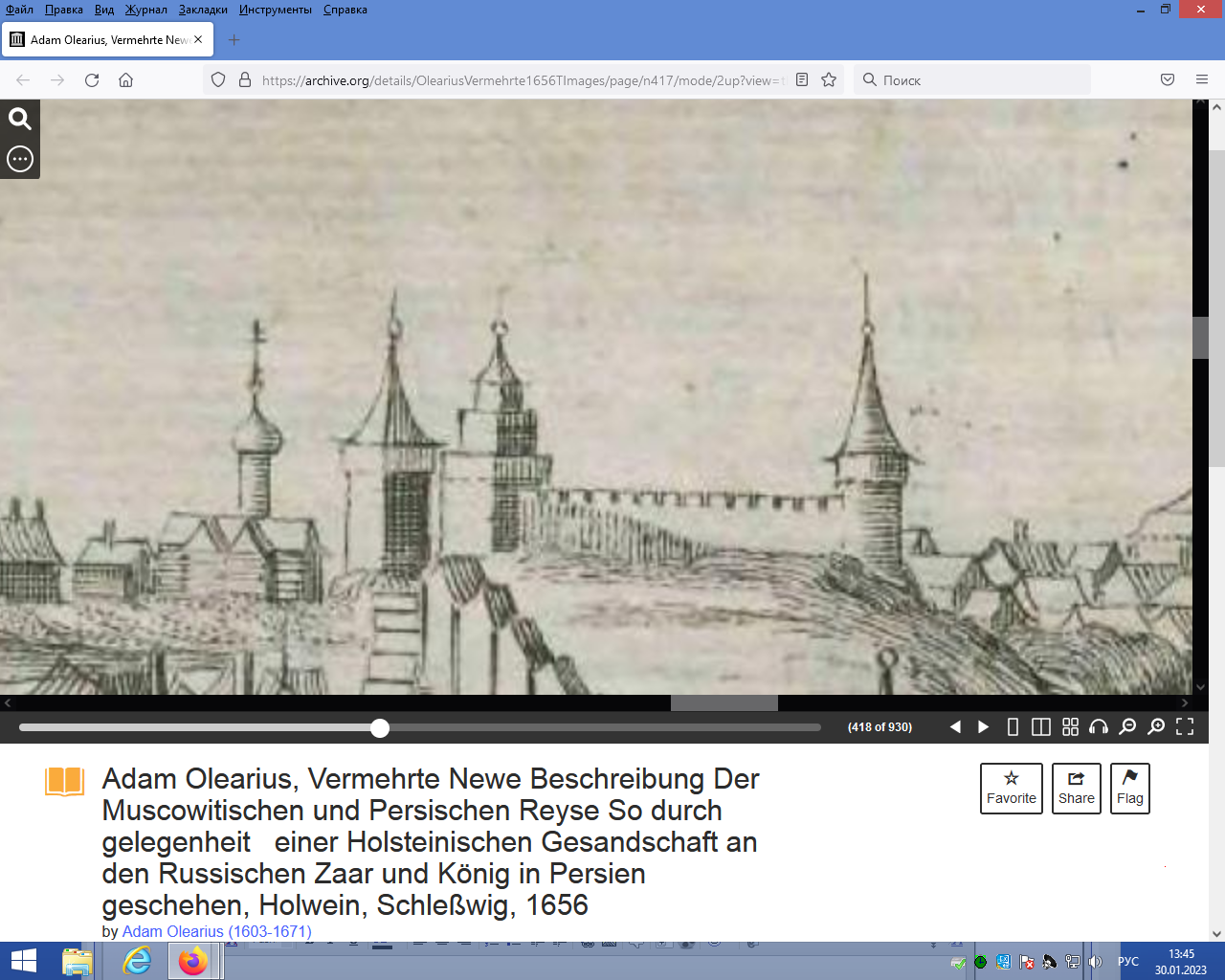
Task: Open the Справка menu
Action: point(345,10)
